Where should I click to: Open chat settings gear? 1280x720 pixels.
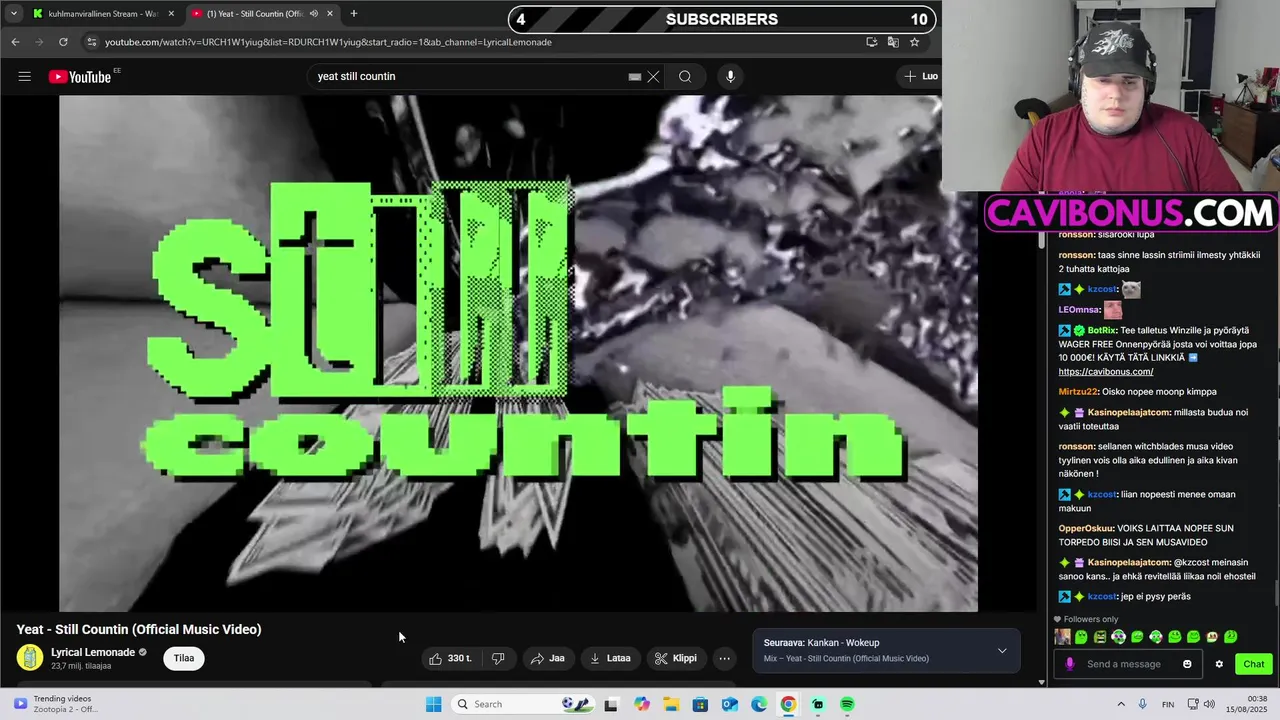coord(1219,664)
